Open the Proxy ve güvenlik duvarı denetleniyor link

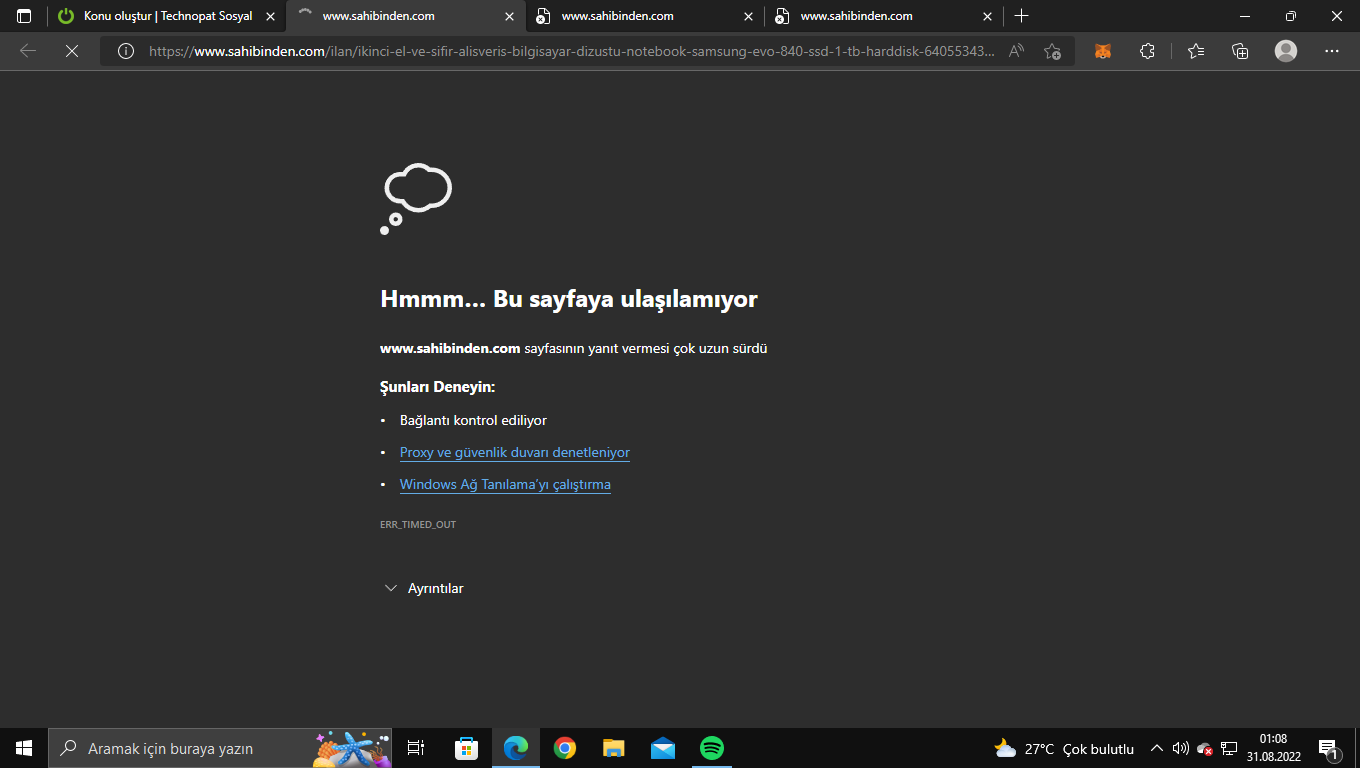coord(515,453)
